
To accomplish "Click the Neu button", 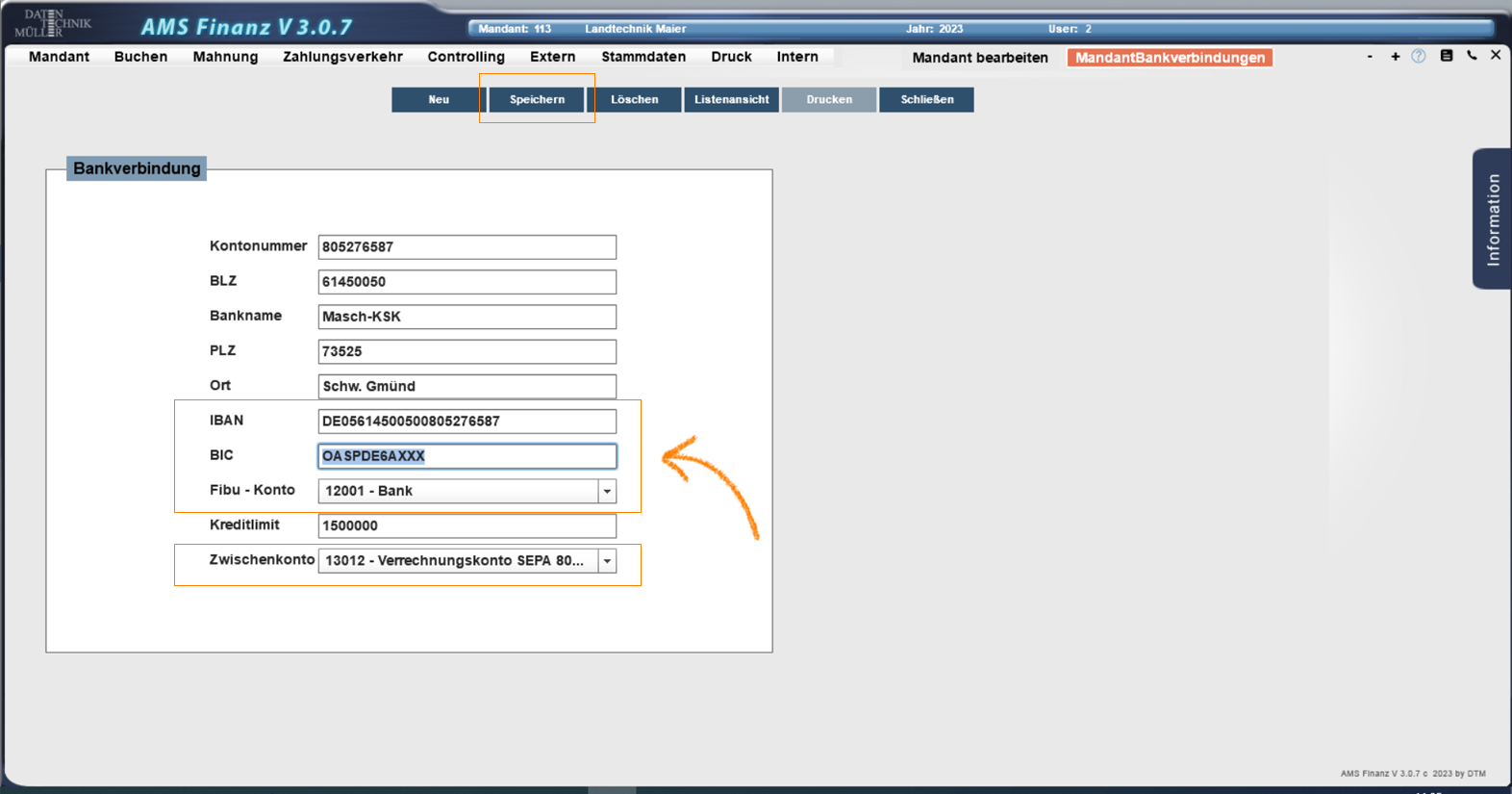I will (x=439, y=100).
